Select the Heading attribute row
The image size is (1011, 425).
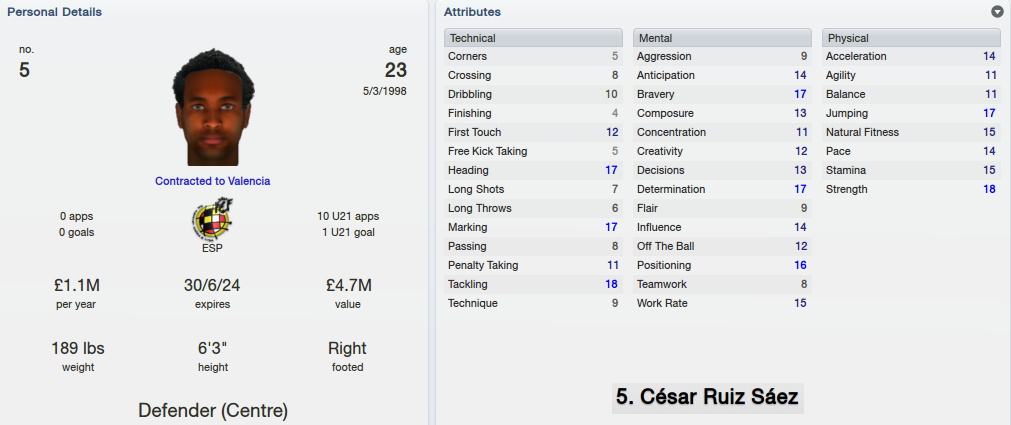(533, 171)
